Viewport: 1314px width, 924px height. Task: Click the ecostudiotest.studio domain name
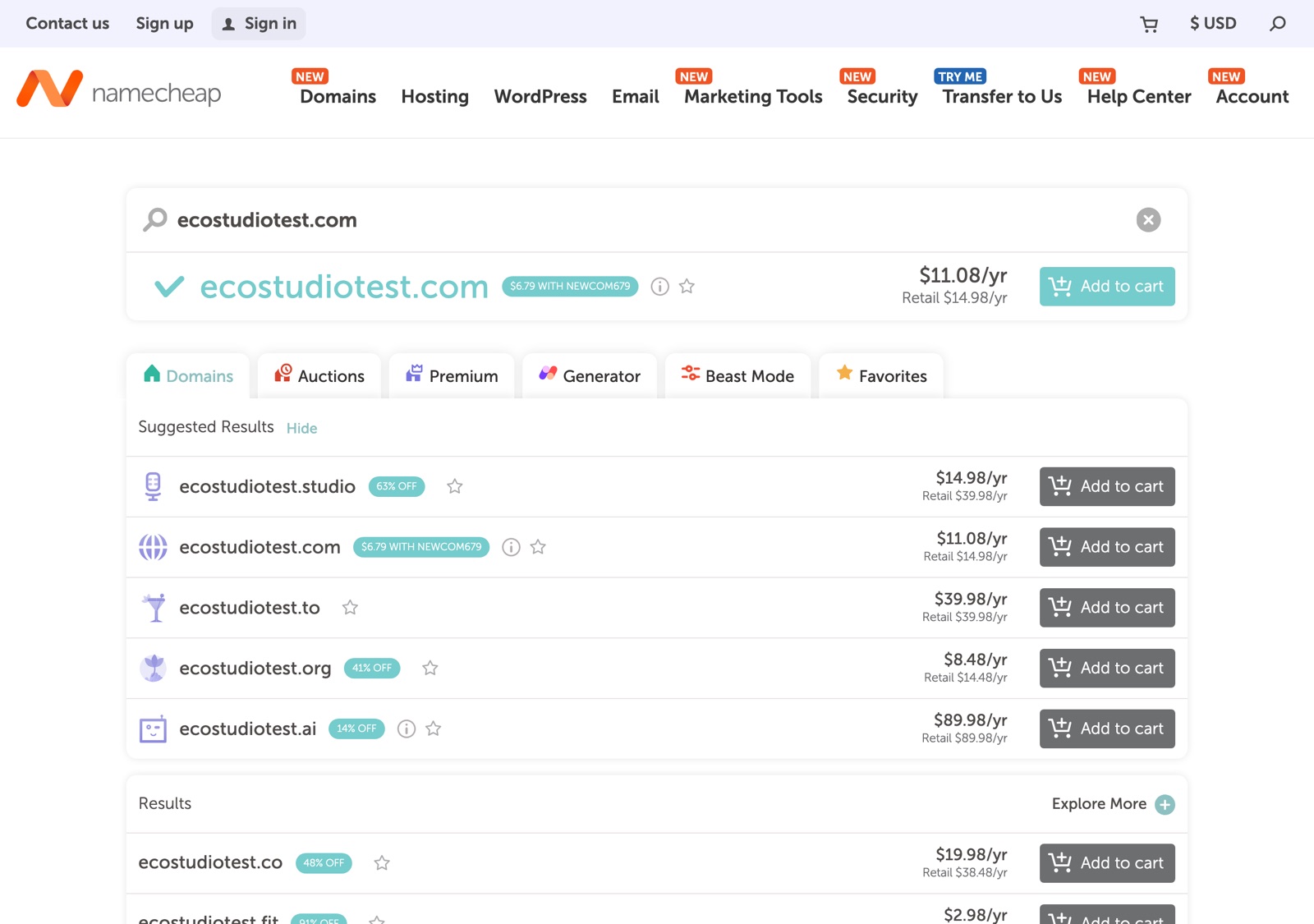coord(267,486)
